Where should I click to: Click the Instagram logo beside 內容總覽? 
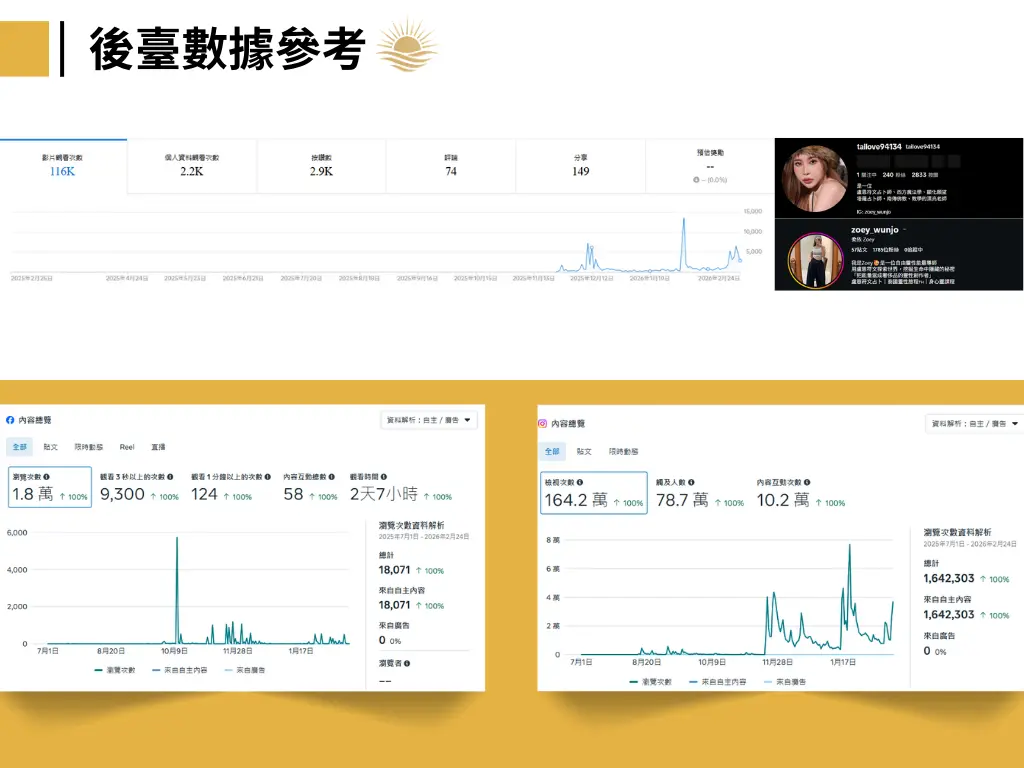point(542,423)
